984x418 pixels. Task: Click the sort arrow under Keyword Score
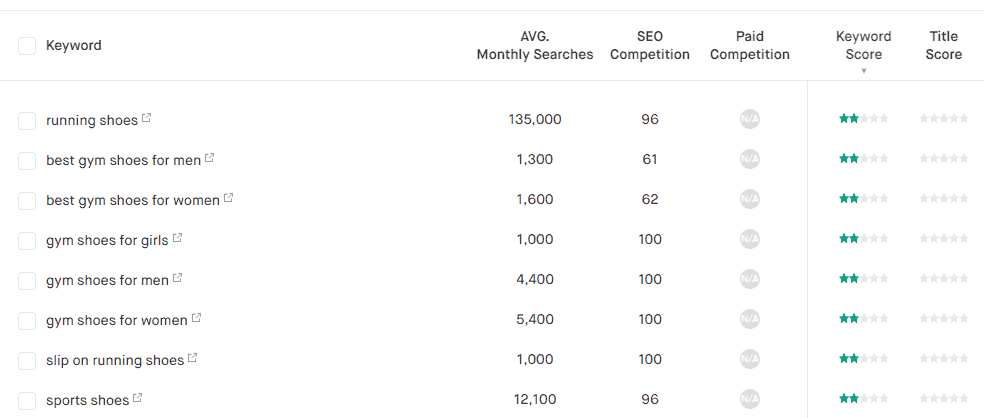863,72
